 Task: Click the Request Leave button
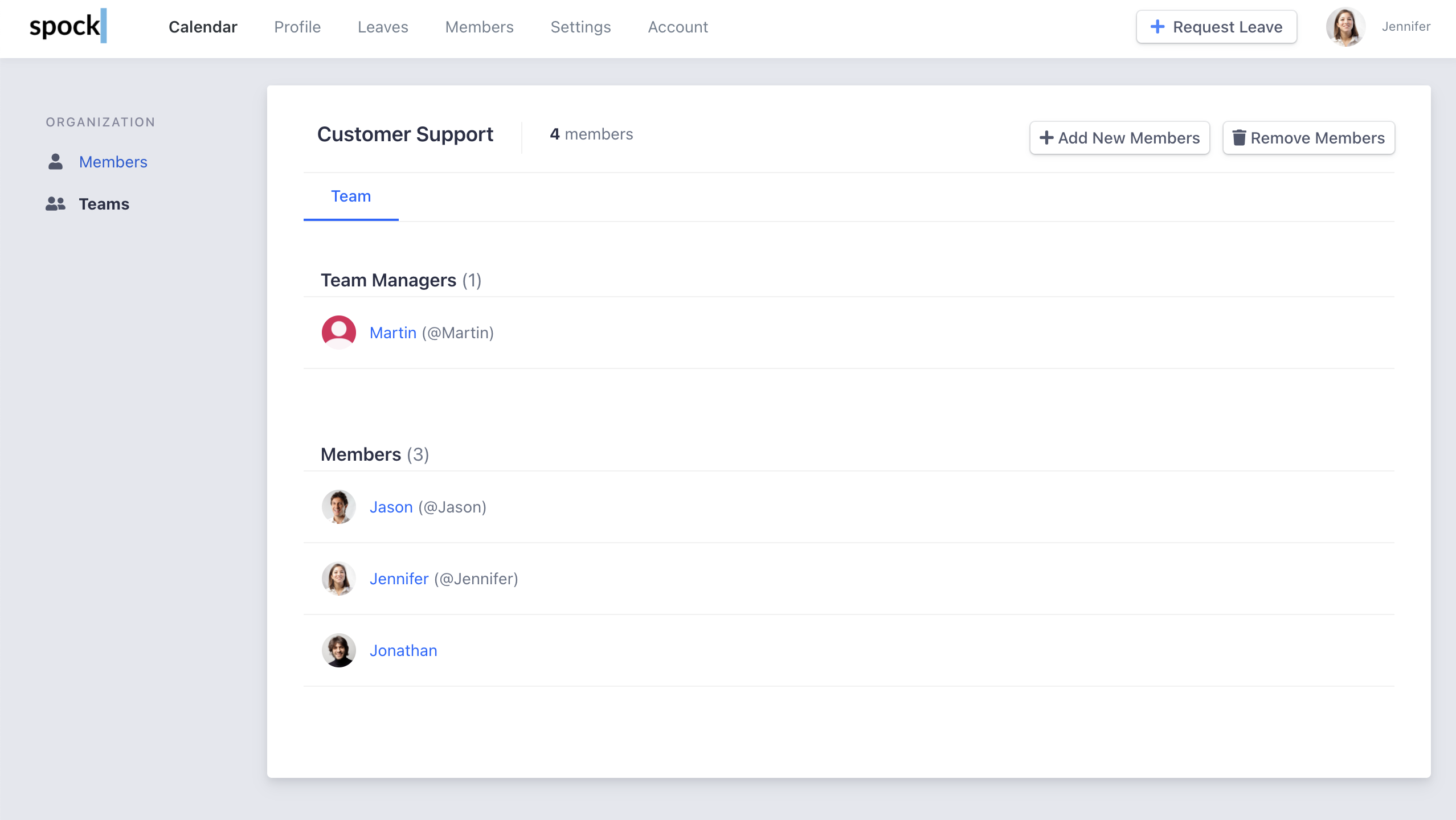click(1216, 27)
